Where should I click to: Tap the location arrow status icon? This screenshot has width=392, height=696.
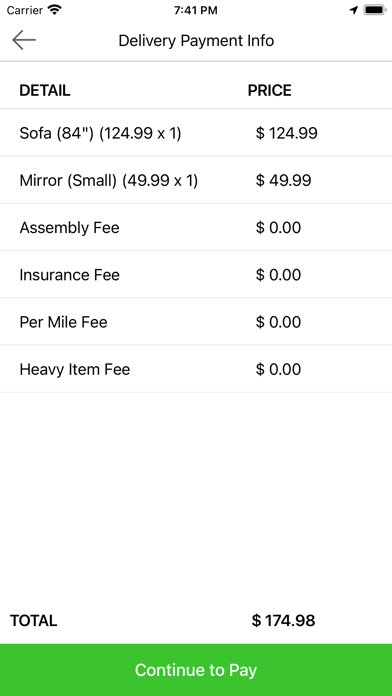[x=353, y=10]
